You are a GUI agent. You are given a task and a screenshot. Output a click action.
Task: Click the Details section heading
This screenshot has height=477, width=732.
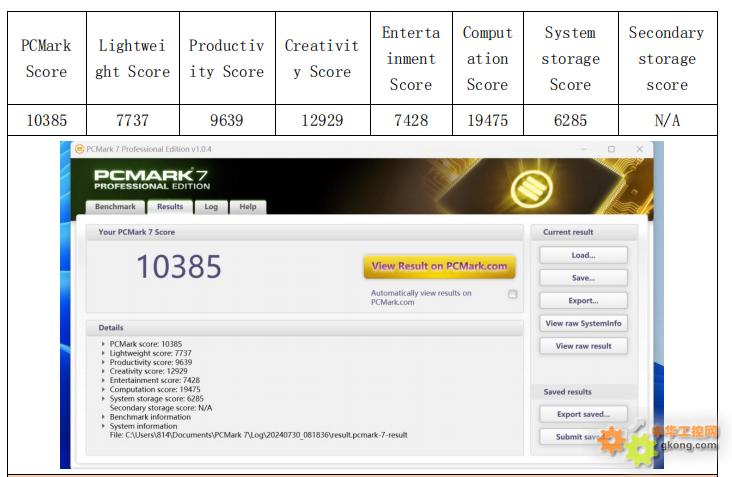click(111, 328)
